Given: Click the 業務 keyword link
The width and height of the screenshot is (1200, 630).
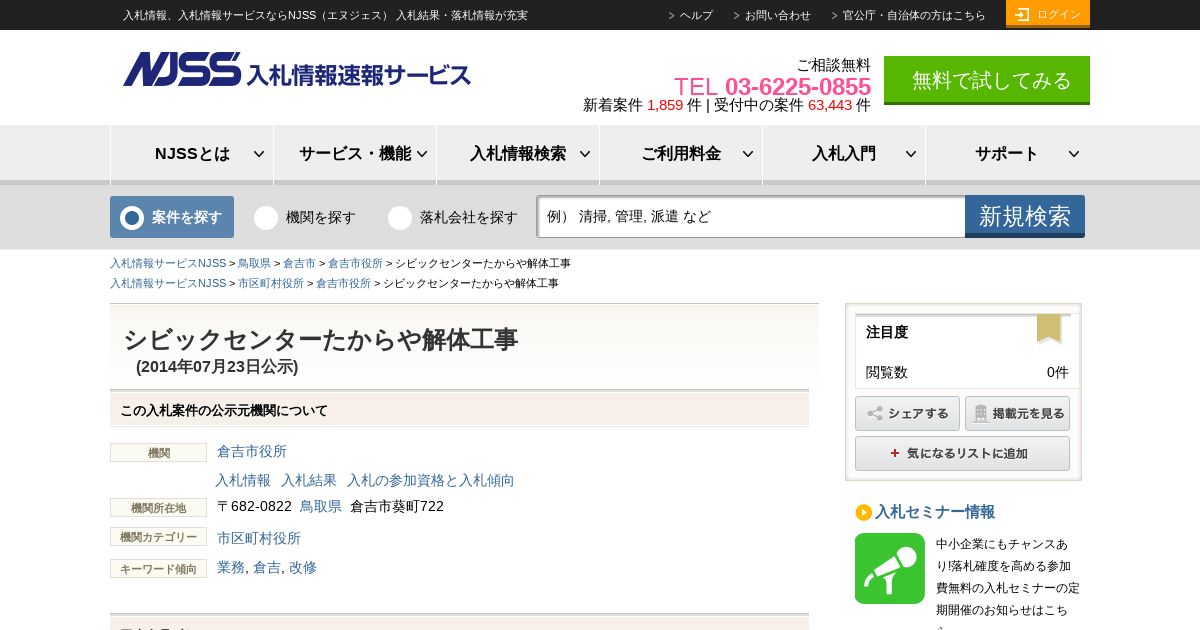Looking at the screenshot, I should (x=231, y=567).
